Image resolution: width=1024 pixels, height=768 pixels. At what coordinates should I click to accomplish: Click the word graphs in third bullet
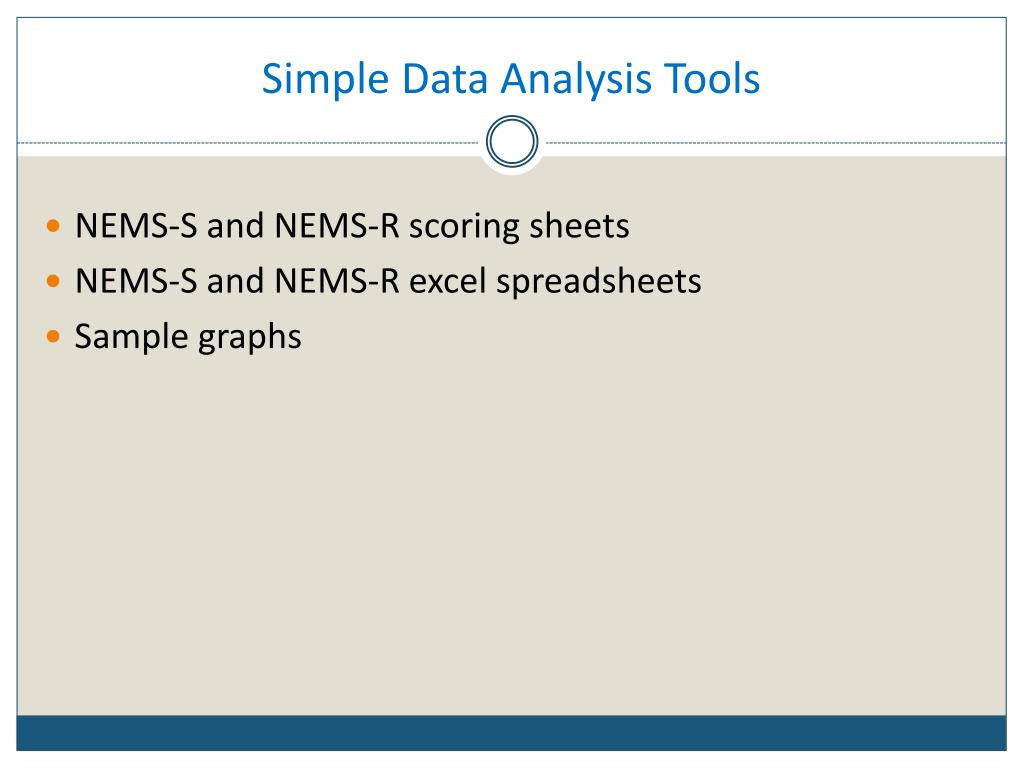tap(249, 337)
